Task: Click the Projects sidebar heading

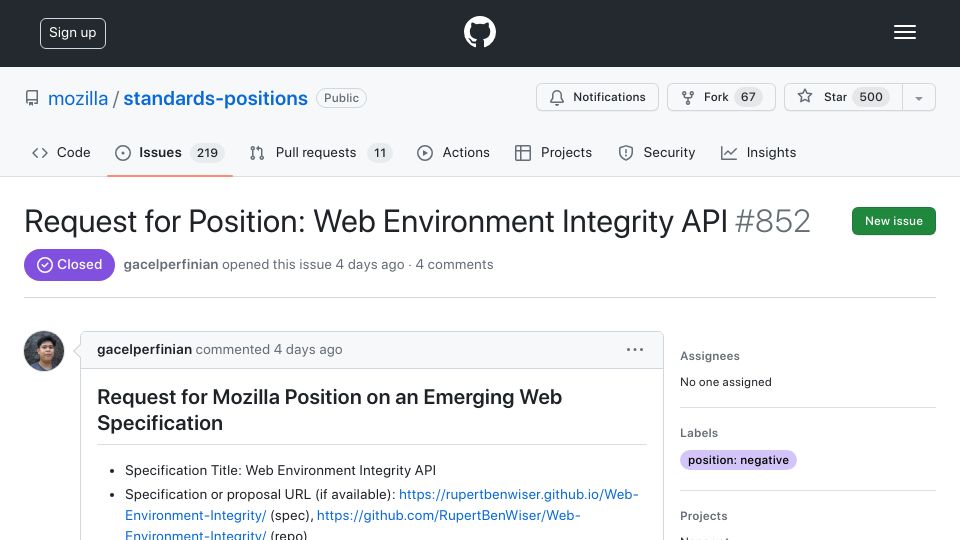Action: (703, 516)
